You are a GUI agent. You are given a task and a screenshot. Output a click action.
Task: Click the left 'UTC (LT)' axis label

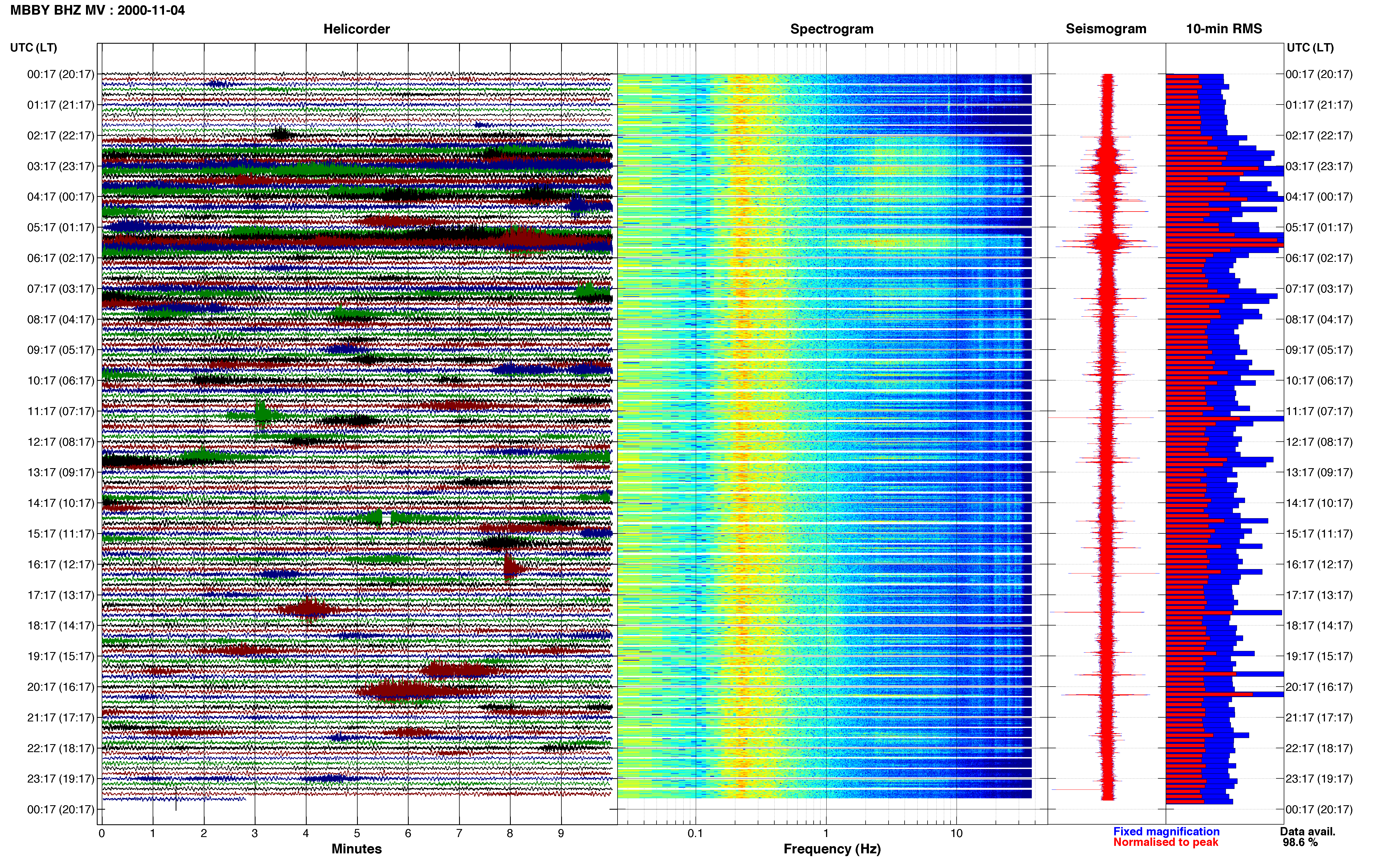tap(34, 48)
